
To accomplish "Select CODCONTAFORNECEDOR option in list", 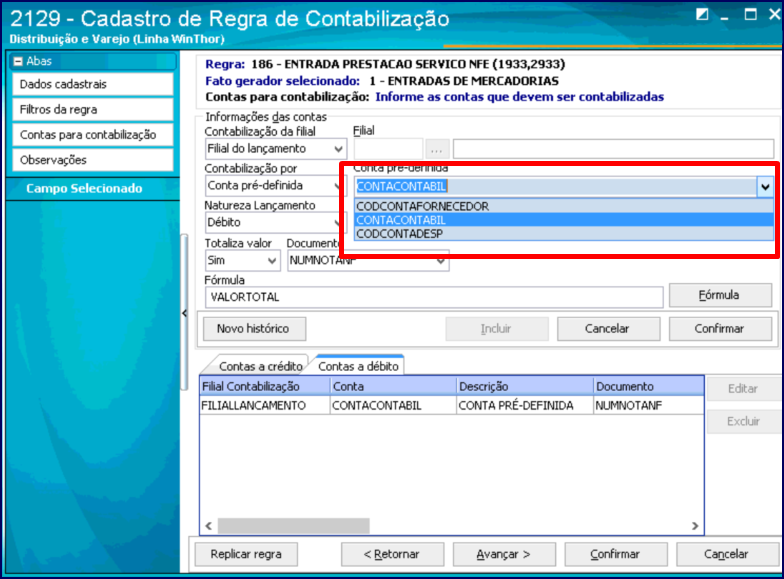I will 564,206.
